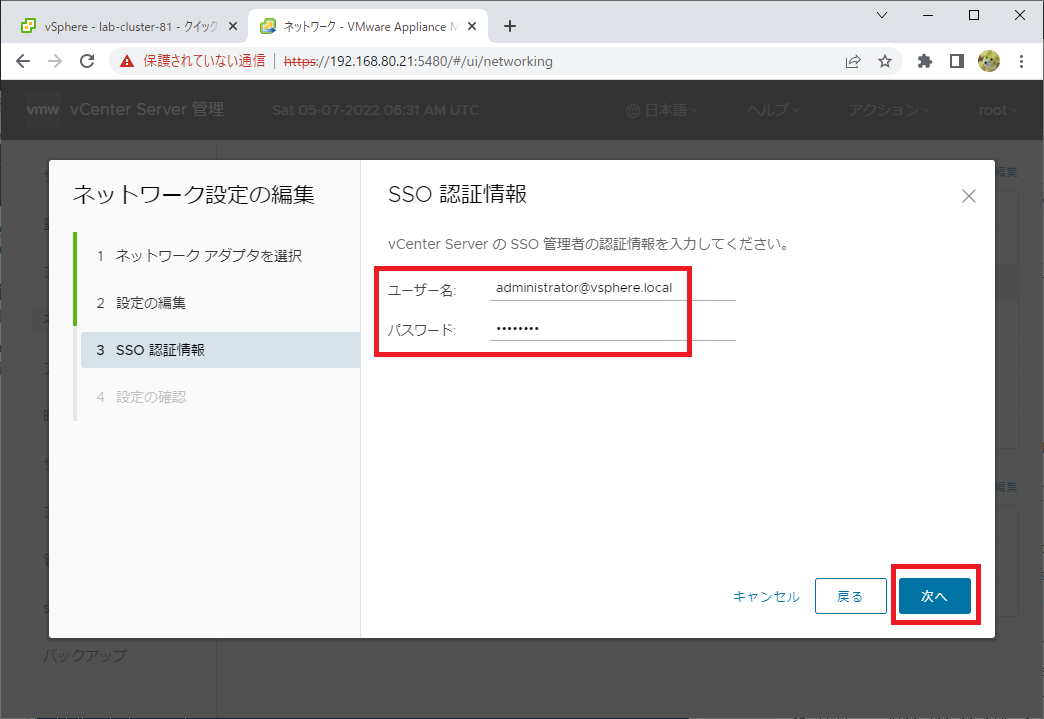Open the root user dropdown
Screen dimensions: 1044x719
tap(997, 111)
